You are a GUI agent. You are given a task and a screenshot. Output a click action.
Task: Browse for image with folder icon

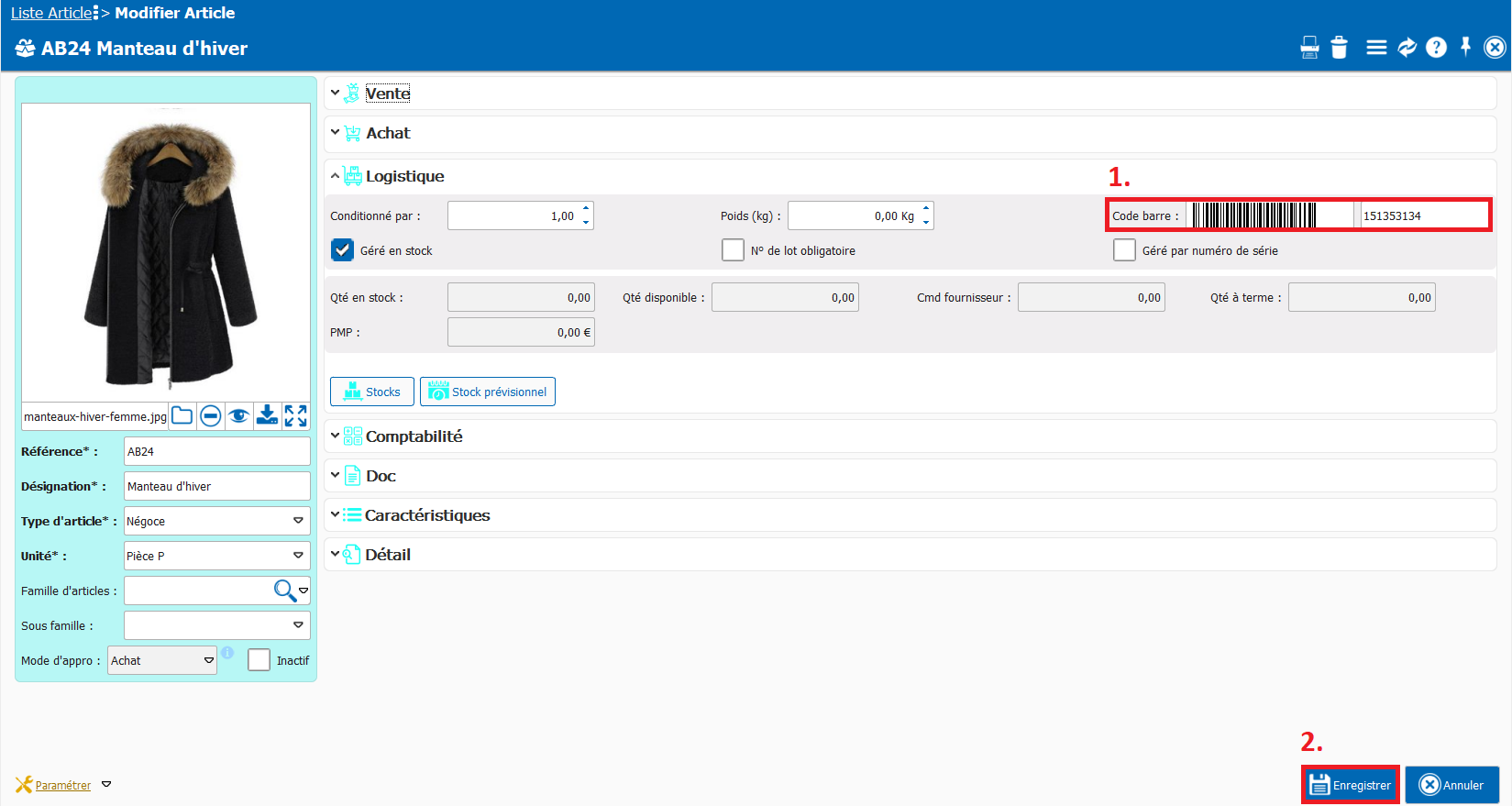click(182, 416)
